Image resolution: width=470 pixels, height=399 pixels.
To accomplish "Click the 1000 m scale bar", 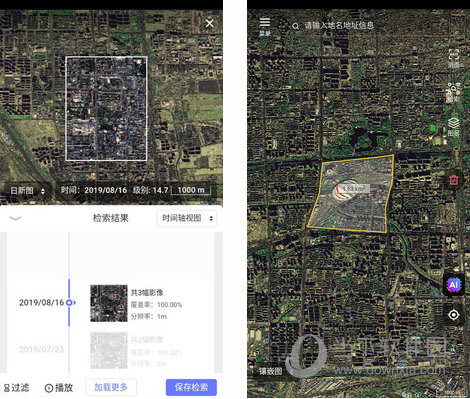I will [x=191, y=190].
